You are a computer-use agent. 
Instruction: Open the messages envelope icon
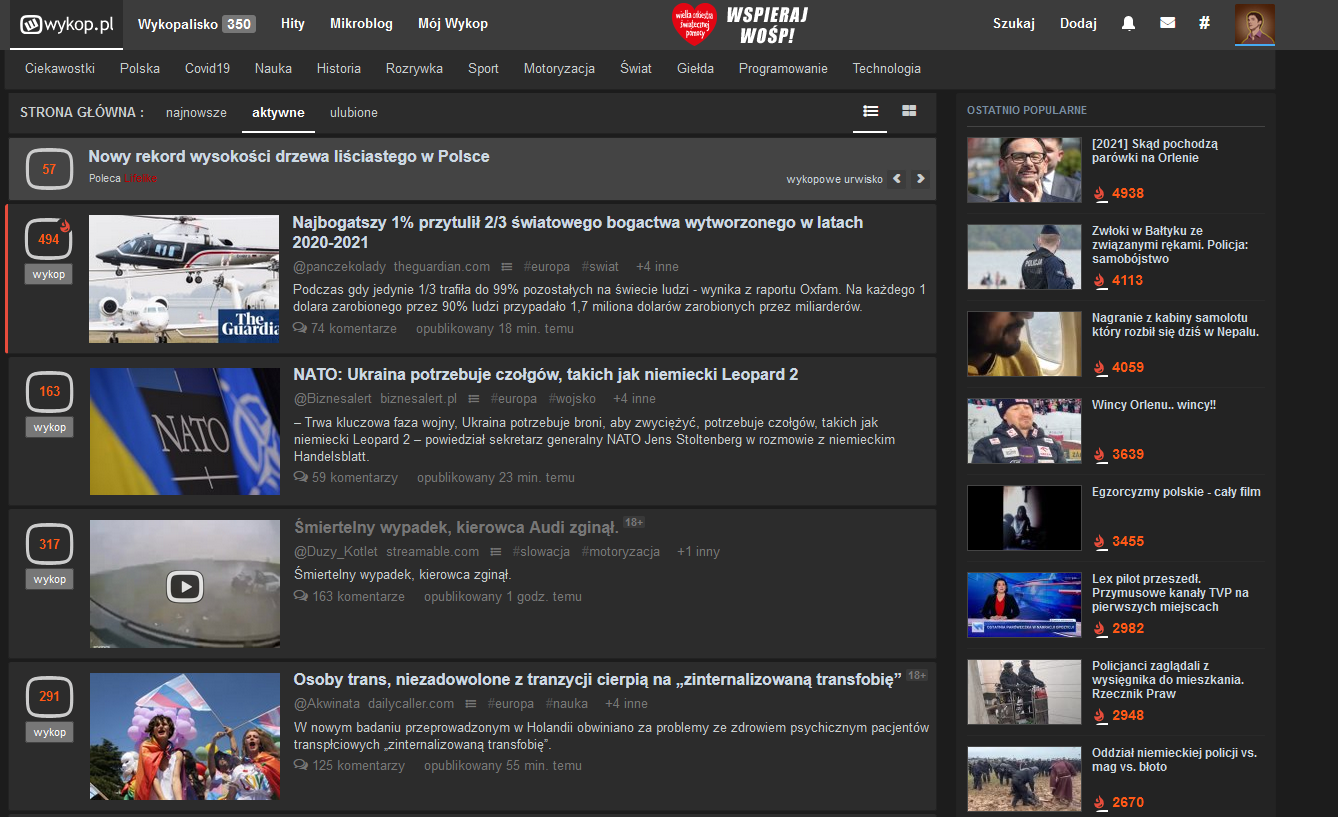[1167, 24]
